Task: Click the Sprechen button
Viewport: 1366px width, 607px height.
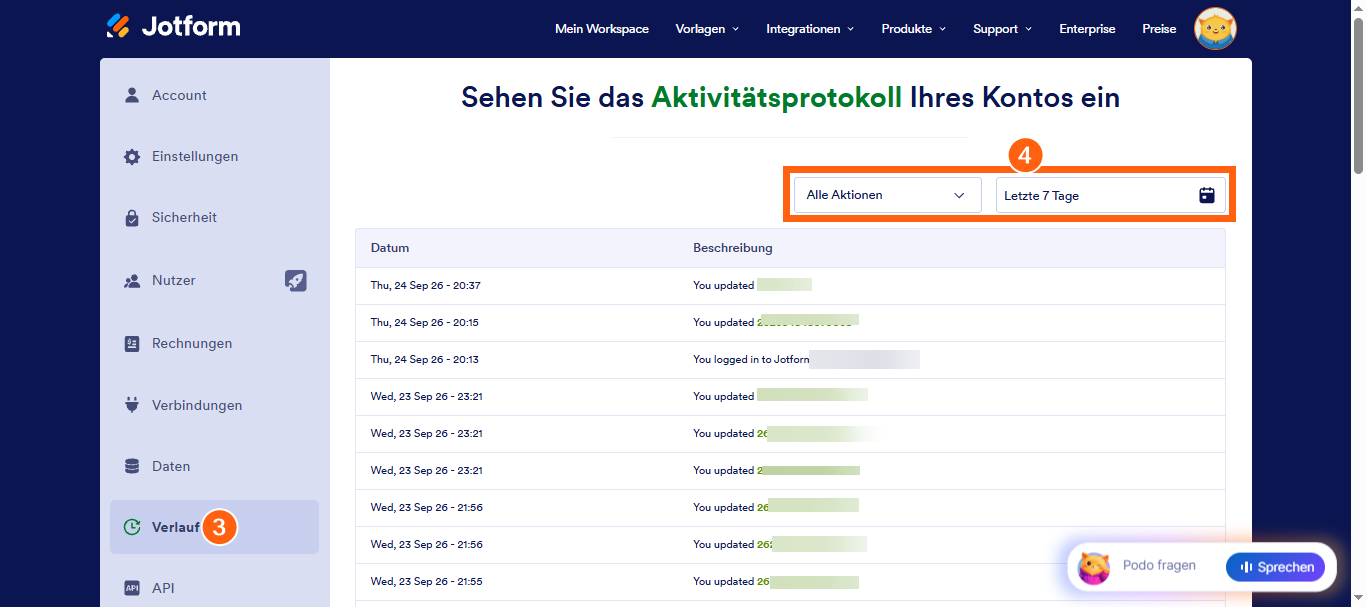Action: click(1275, 567)
